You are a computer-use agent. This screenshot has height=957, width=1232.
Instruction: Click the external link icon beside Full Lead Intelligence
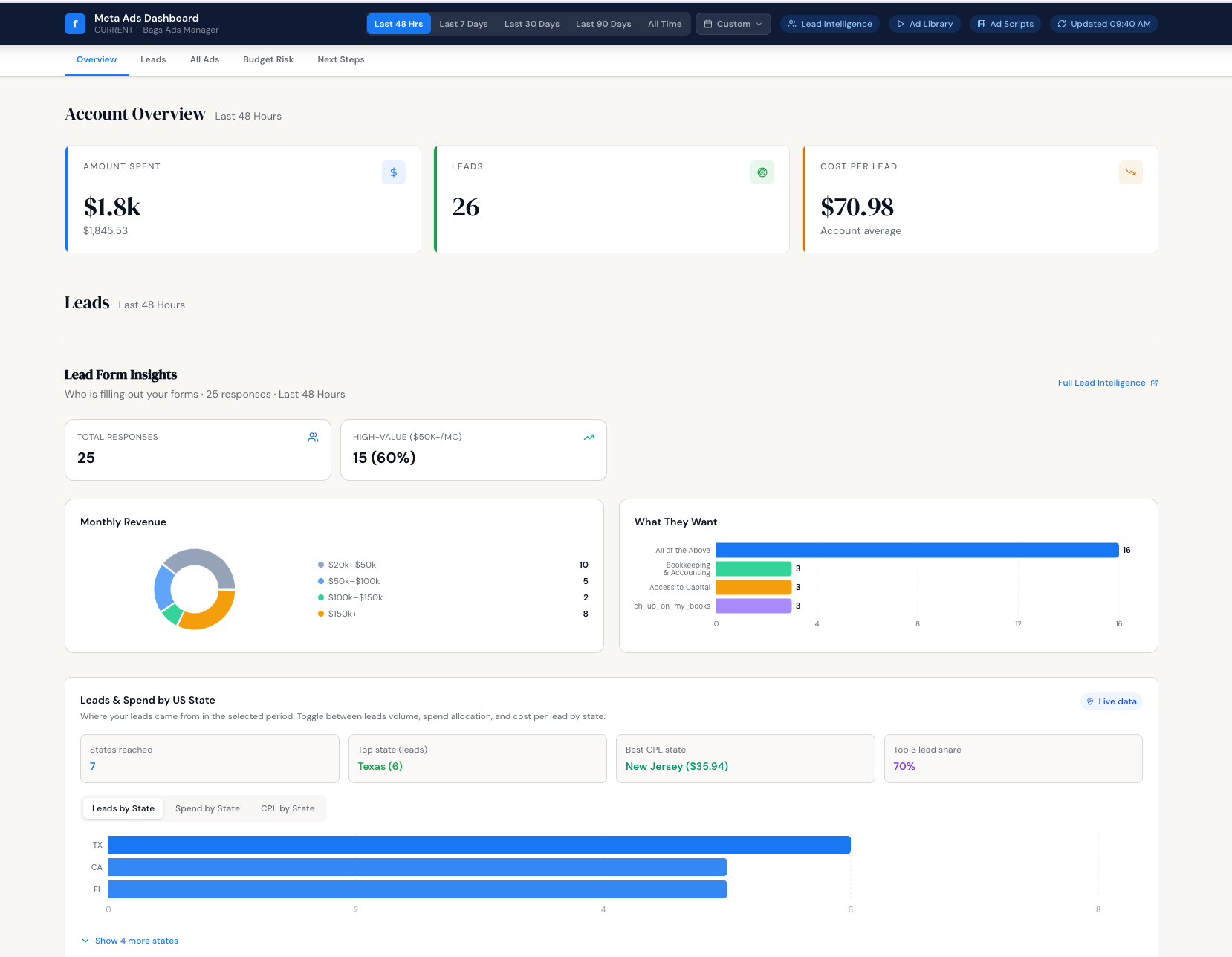(1154, 383)
